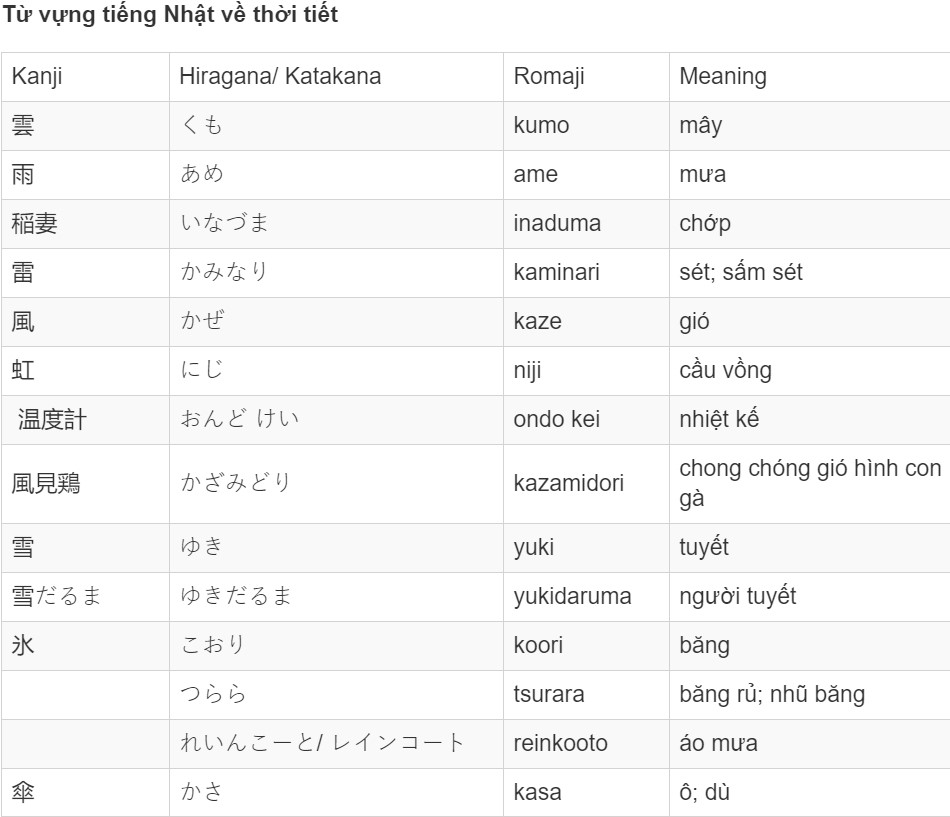
Task: Select the katakana レインコート cell
Action: tap(336, 744)
